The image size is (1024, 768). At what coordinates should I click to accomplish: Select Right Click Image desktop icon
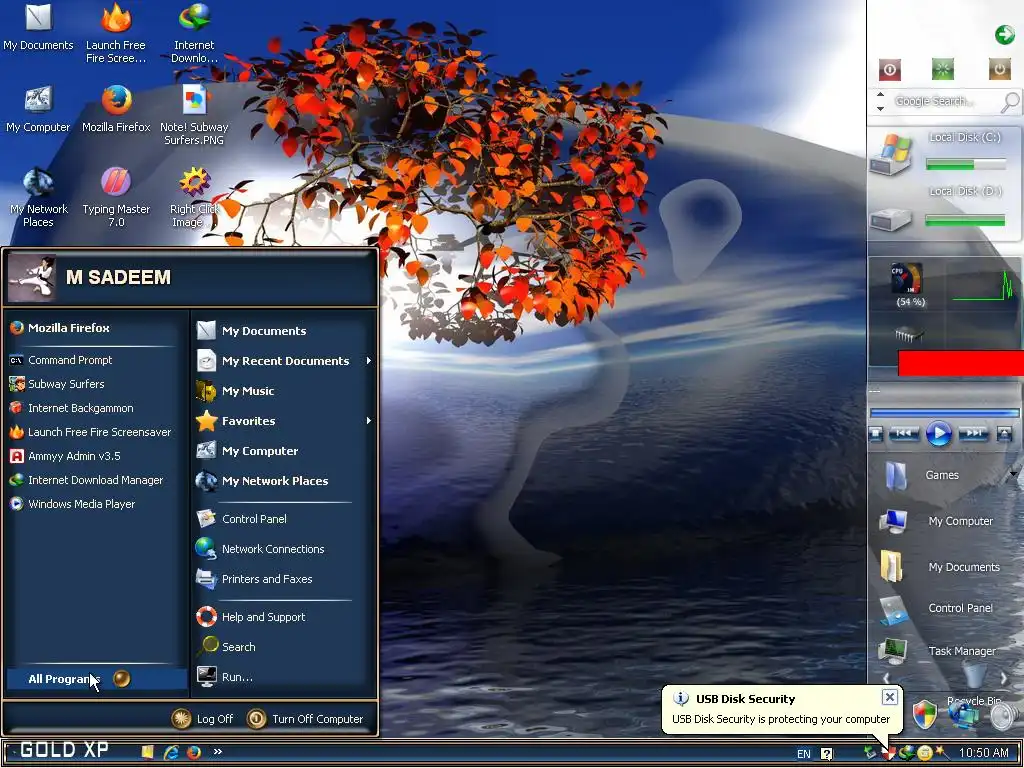pyautogui.click(x=194, y=197)
